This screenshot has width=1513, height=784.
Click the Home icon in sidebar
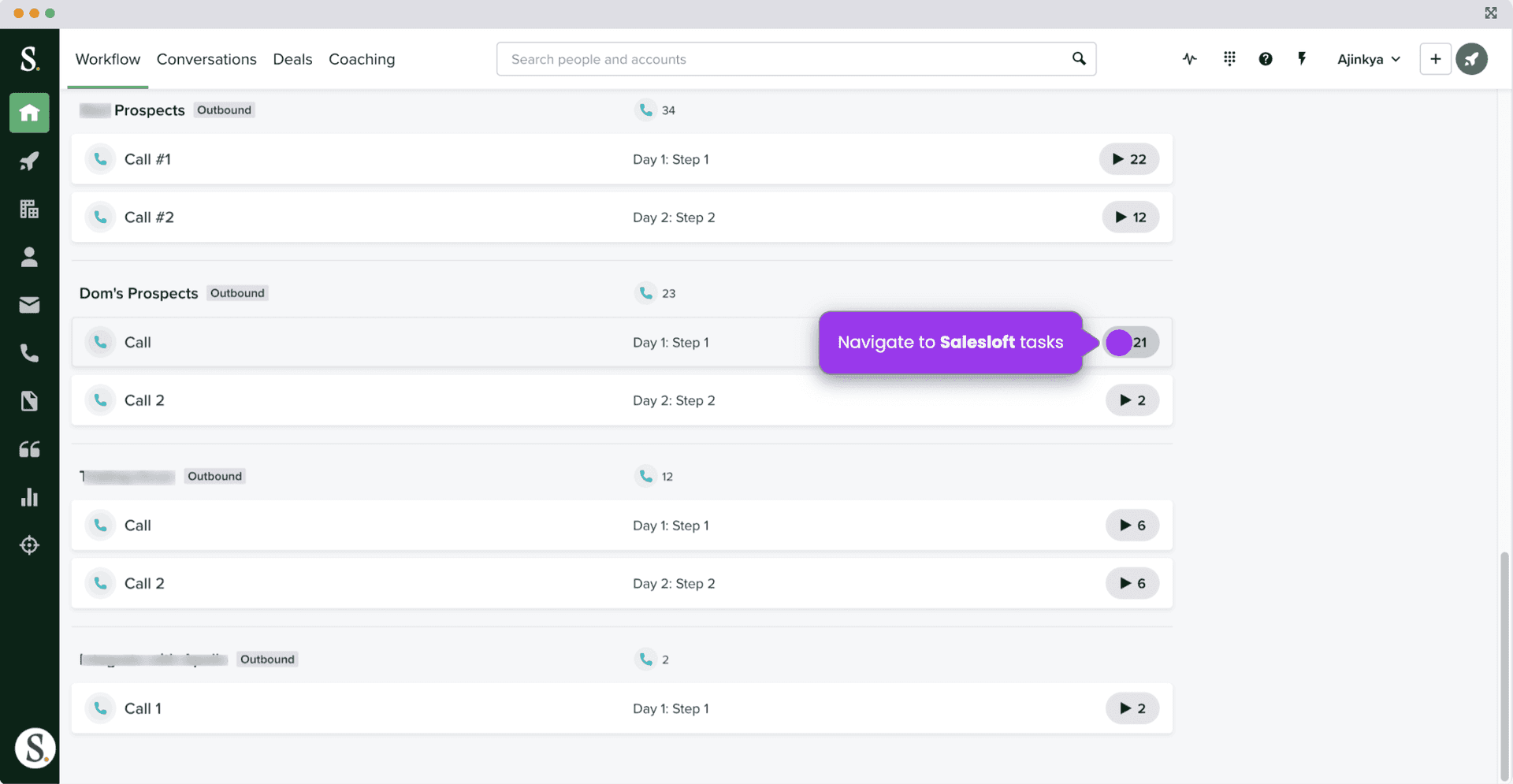point(29,113)
